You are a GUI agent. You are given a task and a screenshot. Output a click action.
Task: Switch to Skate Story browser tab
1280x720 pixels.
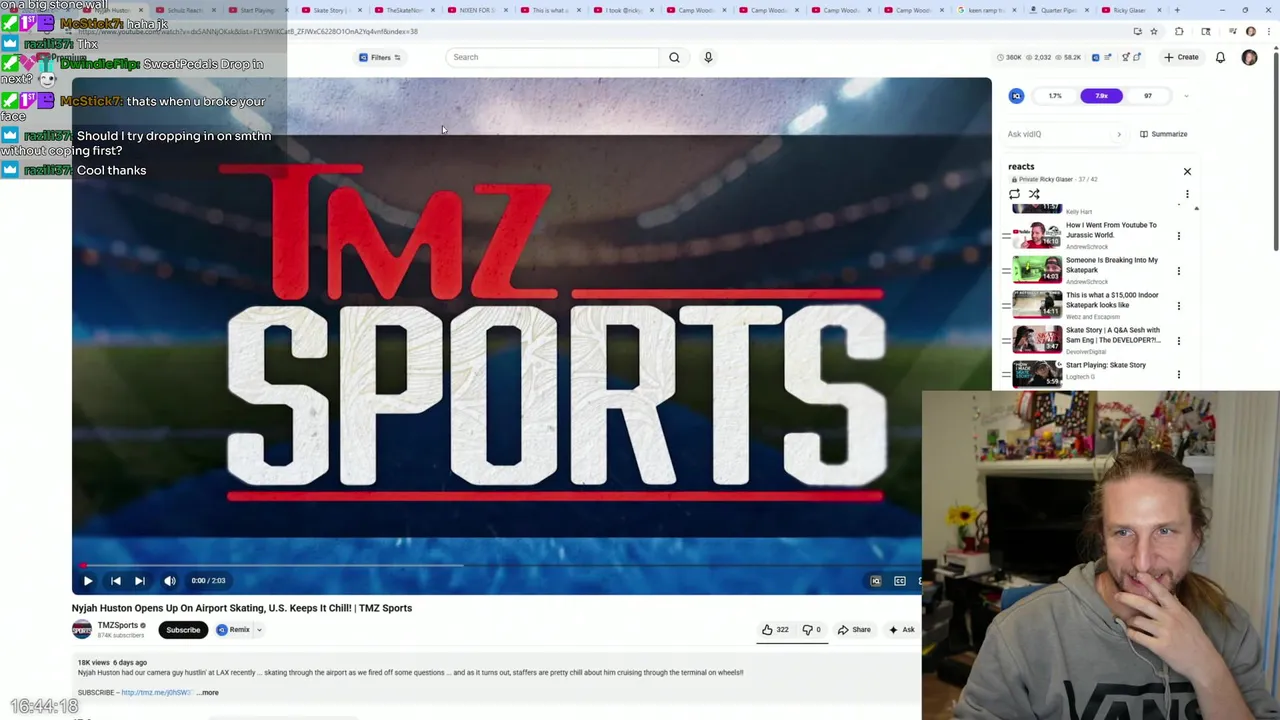(327, 10)
